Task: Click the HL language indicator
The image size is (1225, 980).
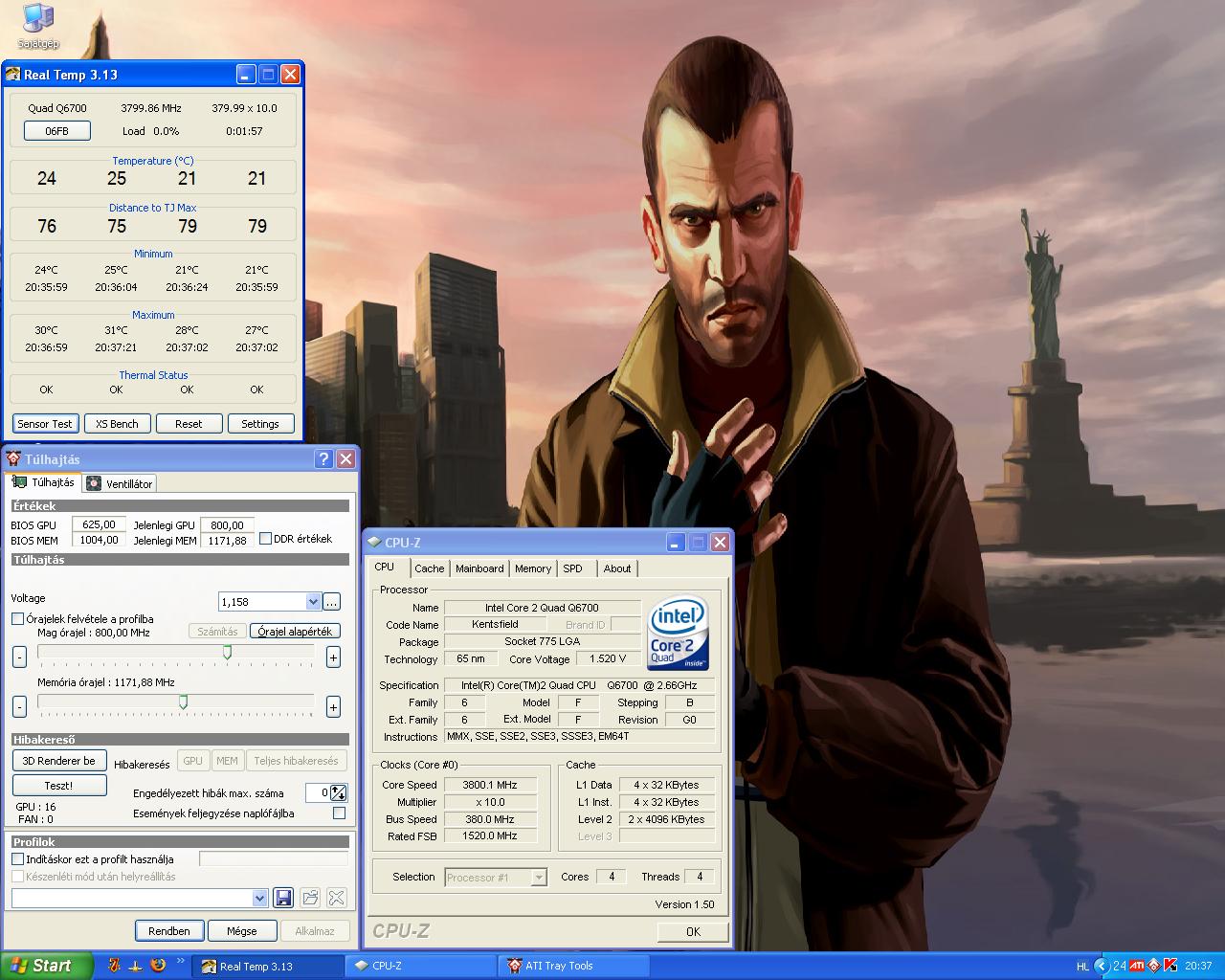Action: click(x=1082, y=967)
